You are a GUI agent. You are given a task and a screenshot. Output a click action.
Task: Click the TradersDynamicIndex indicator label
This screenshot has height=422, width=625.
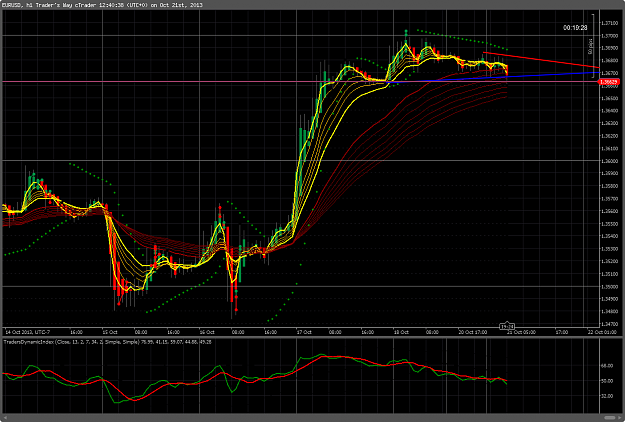[108, 342]
